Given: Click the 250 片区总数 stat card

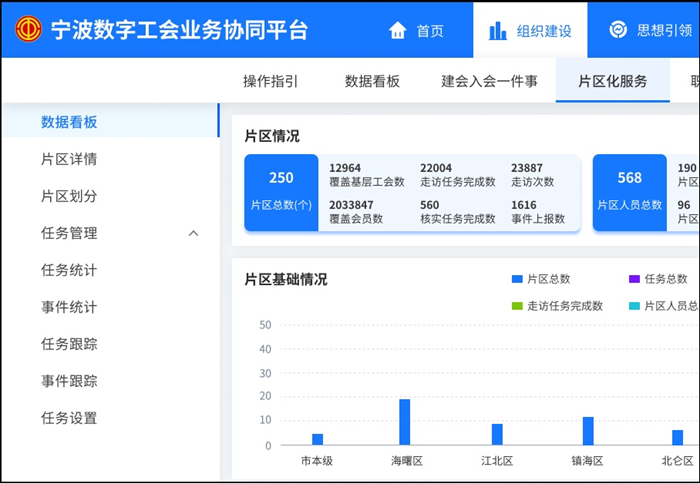Looking at the screenshot, I should coord(281,192).
